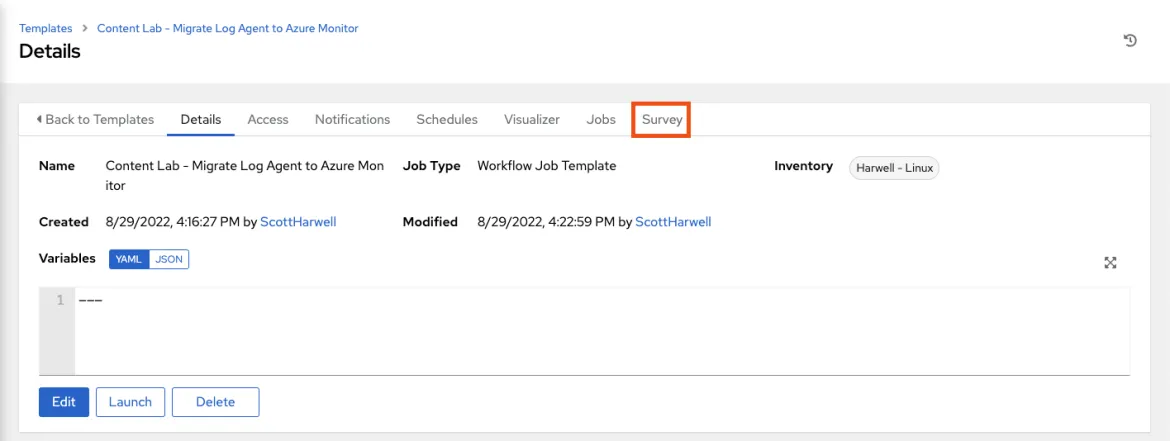
Task: Switch Variables view to JSON
Action: point(169,259)
